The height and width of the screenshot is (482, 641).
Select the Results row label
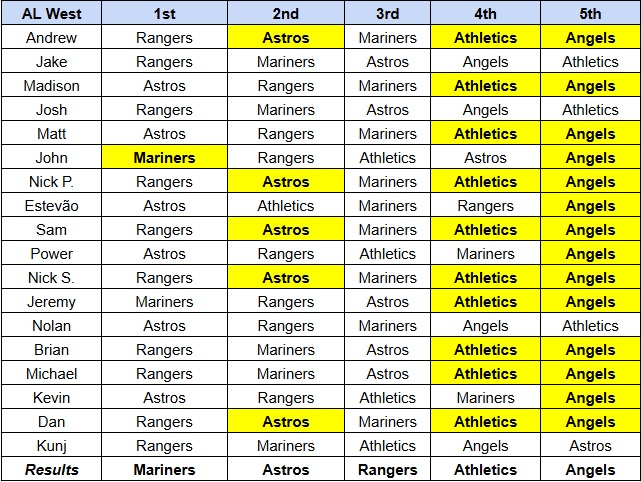click(x=51, y=470)
